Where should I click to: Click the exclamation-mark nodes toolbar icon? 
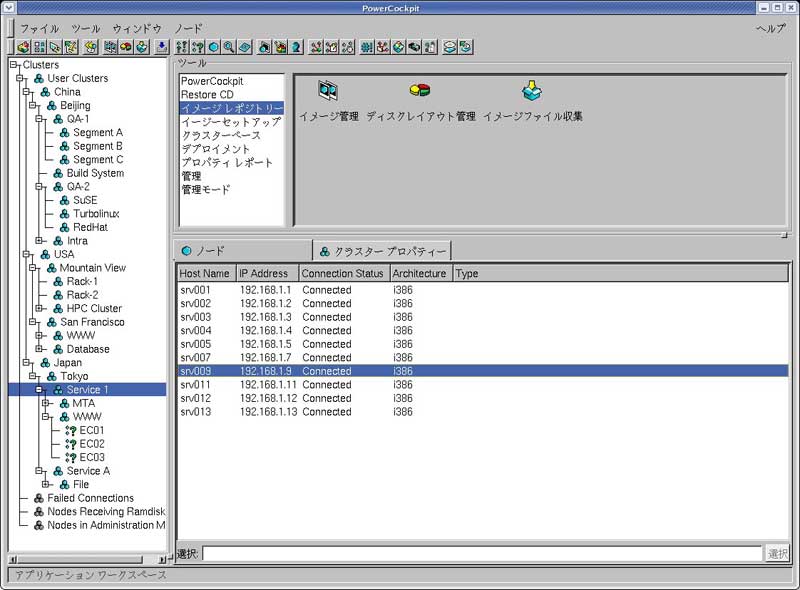pyautogui.click(x=181, y=47)
